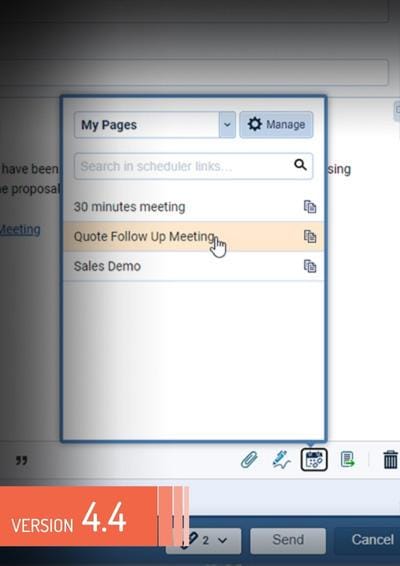The width and height of the screenshot is (400, 566).
Task: Copy link for 30 minutes meeting
Action: coord(310,207)
